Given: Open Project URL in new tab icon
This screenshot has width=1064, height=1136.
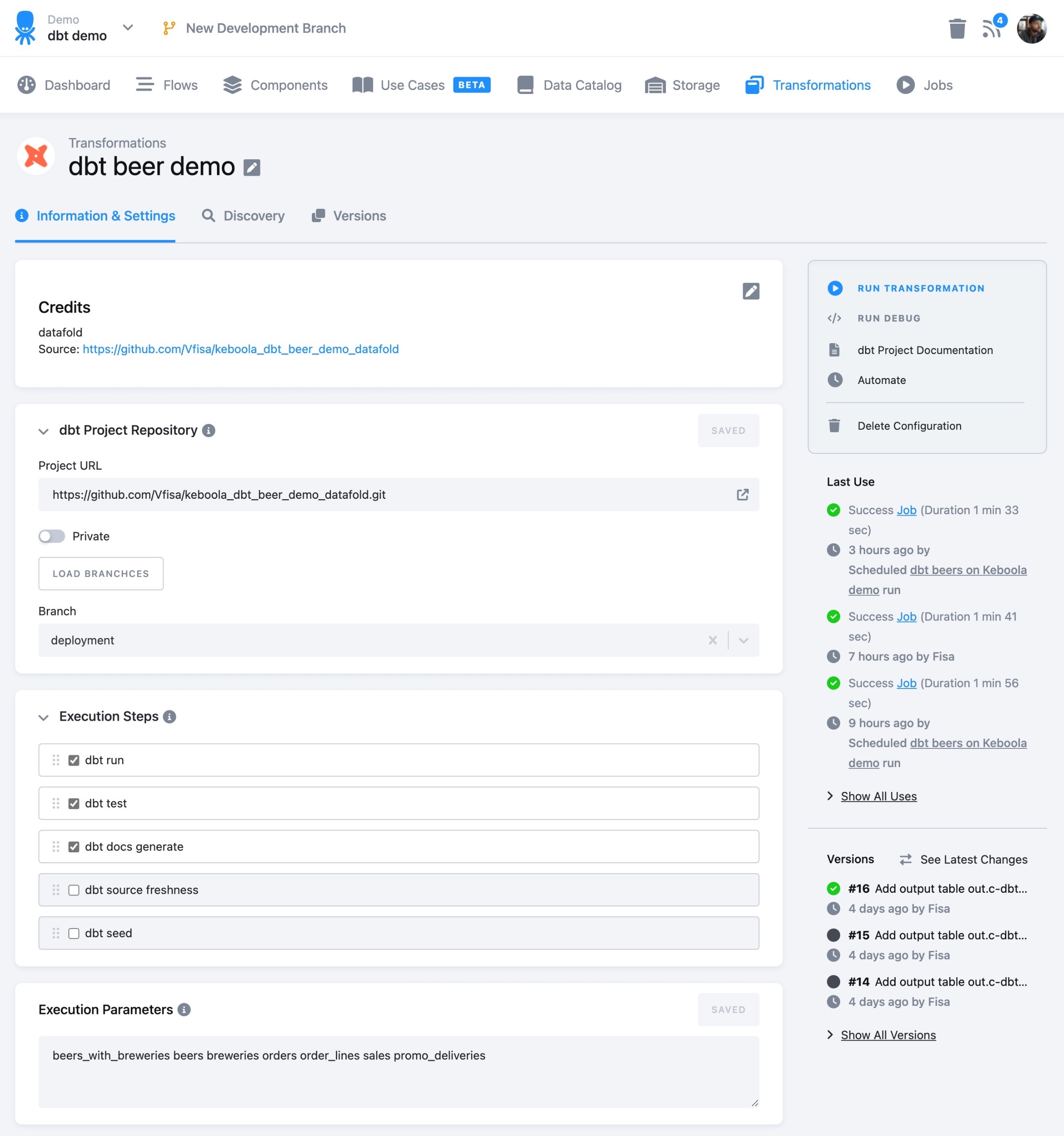Looking at the screenshot, I should [x=742, y=495].
